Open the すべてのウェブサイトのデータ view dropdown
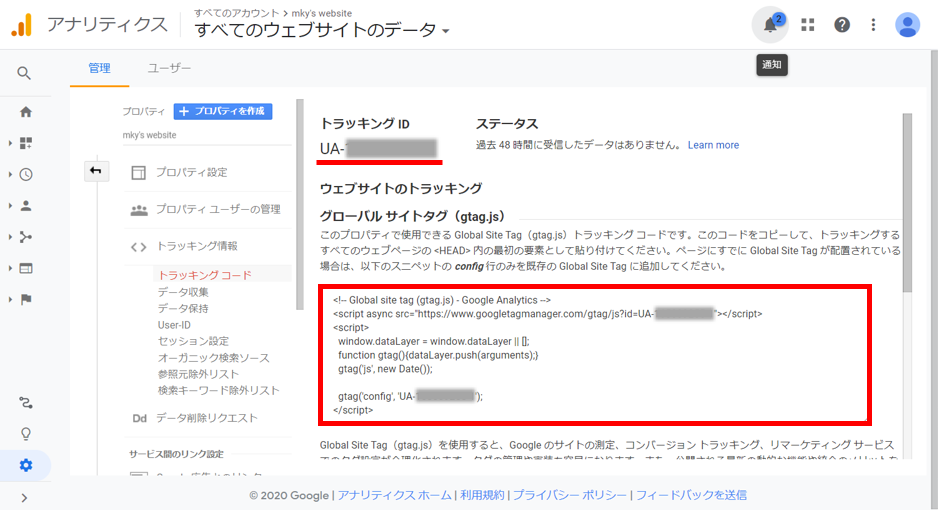938x510 pixels. click(x=322, y=30)
